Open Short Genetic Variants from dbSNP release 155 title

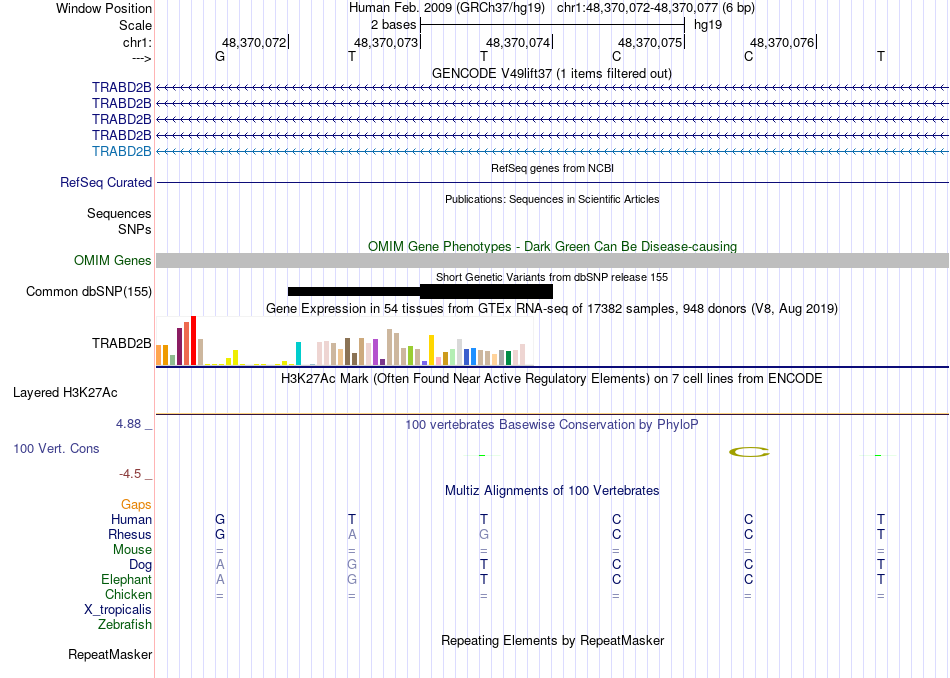coord(552,277)
